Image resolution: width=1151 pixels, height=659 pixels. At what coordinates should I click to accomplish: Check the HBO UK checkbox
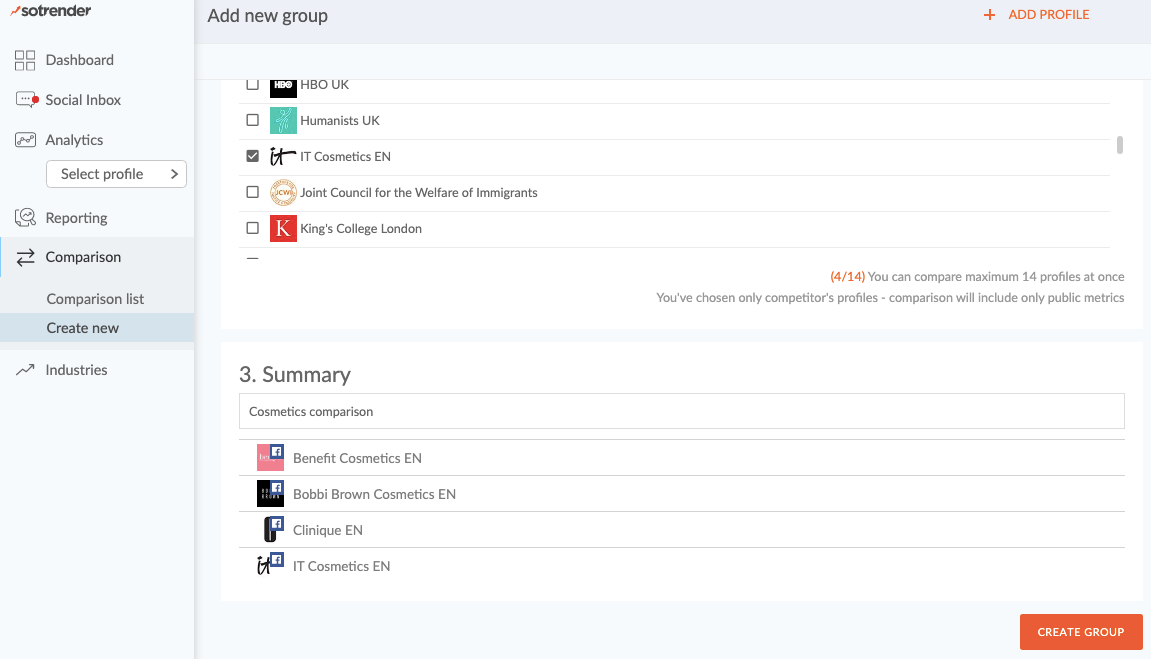click(x=252, y=85)
